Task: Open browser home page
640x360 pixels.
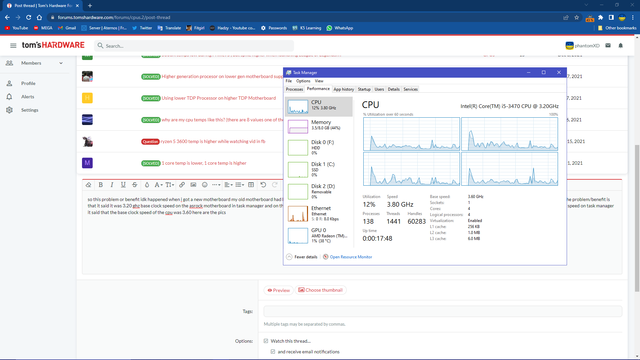Action: coord(39,18)
